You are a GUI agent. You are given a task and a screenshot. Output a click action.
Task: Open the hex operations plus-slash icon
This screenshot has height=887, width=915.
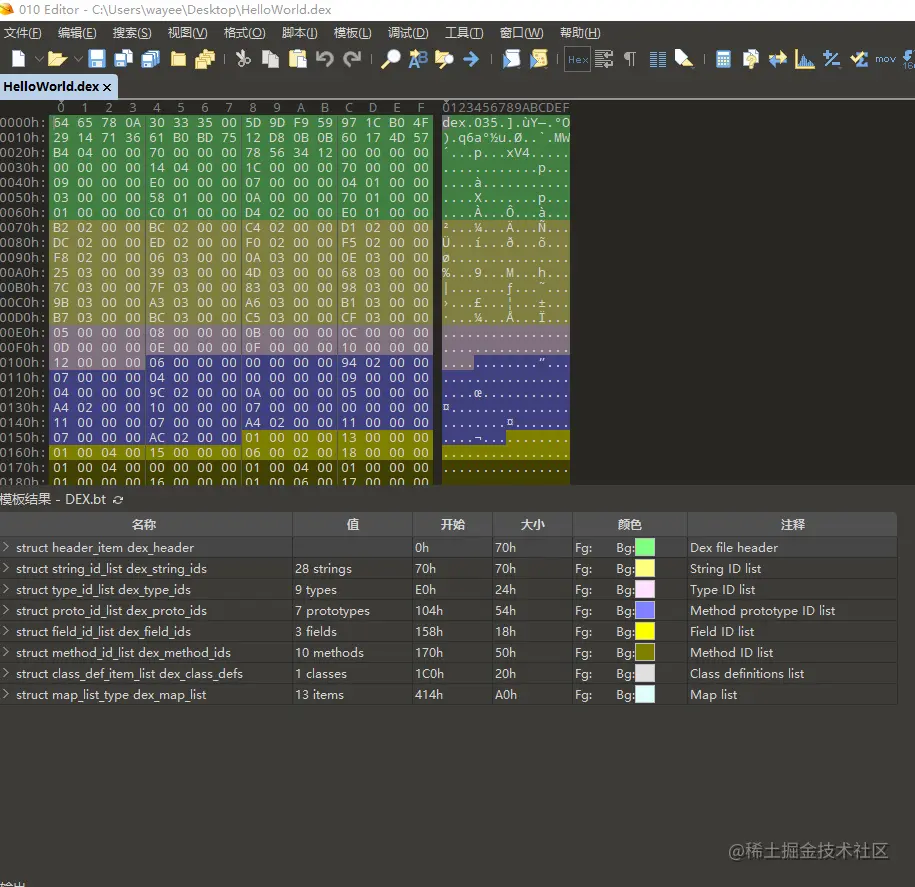click(x=832, y=59)
